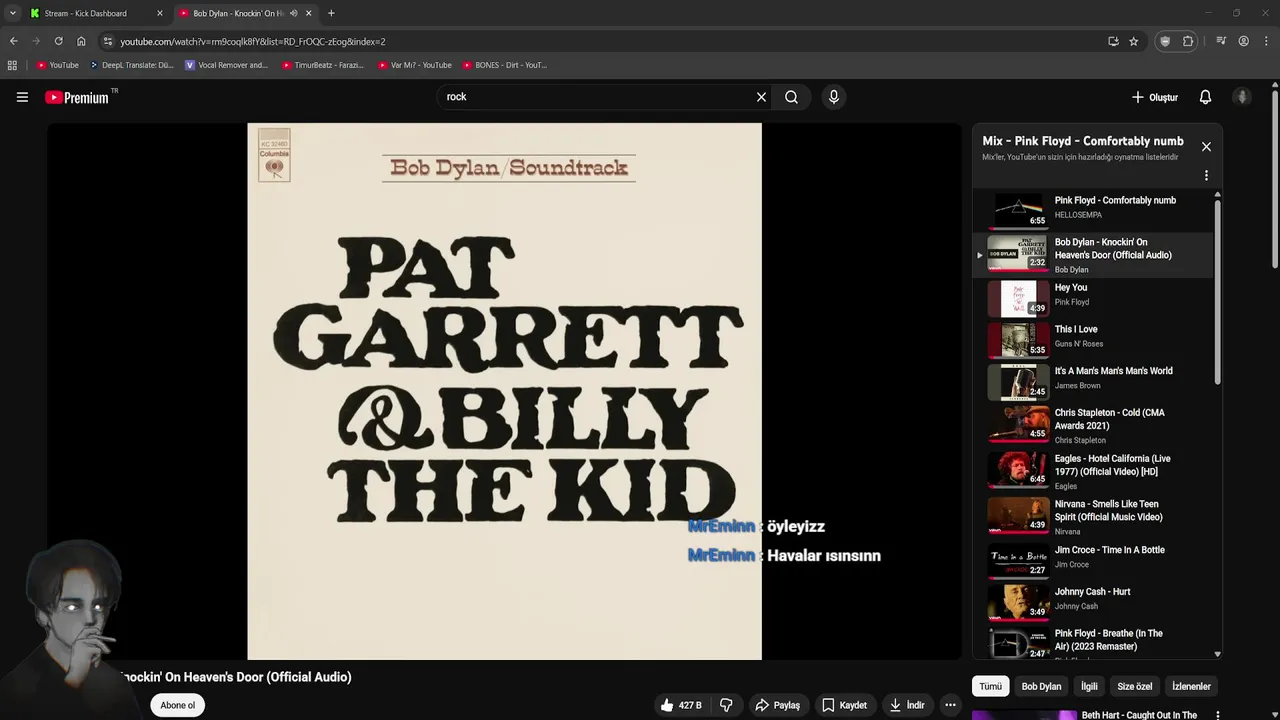Open the TimurBeatz bookmark

tap(323, 65)
